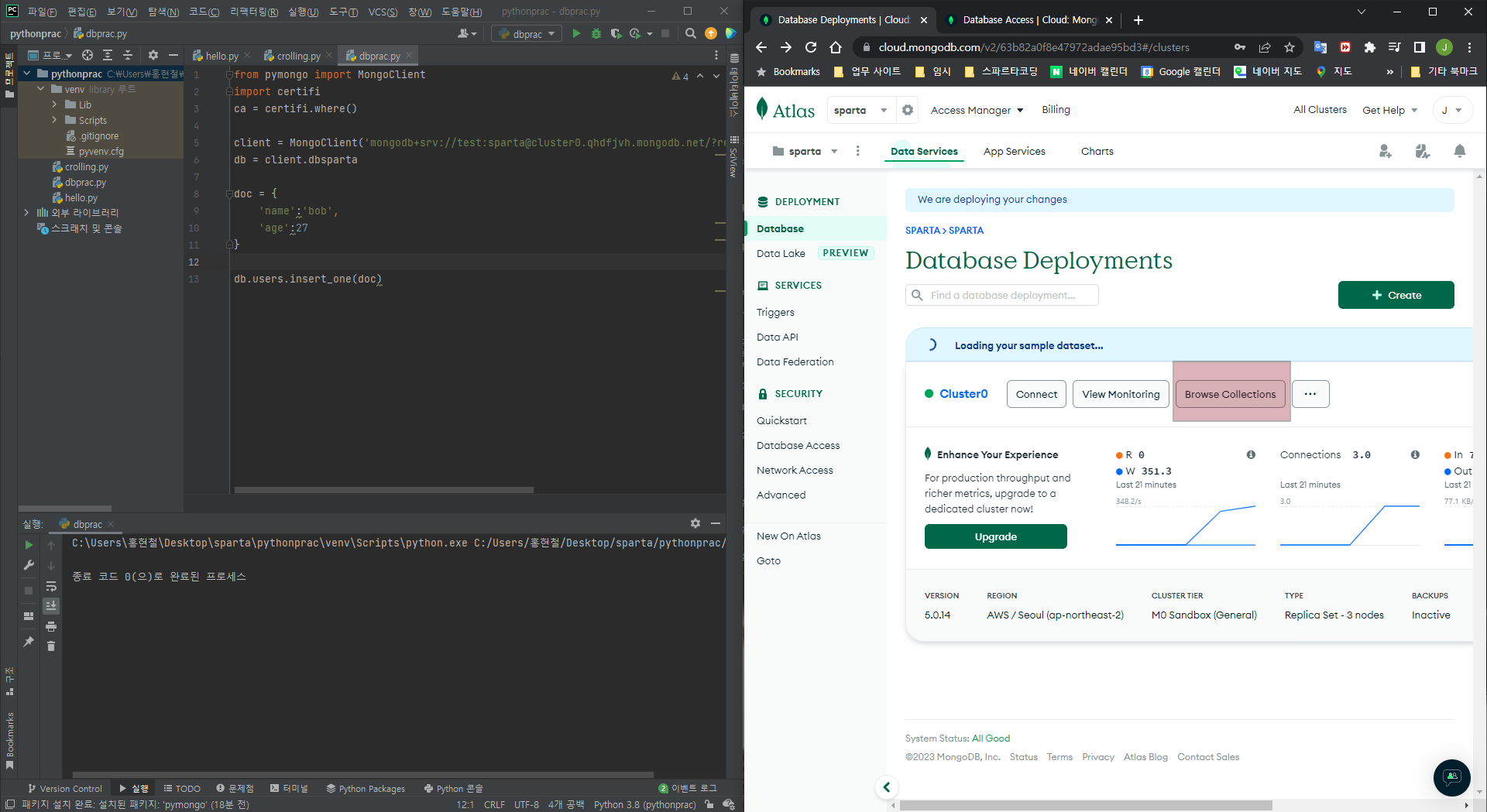Screen dimensions: 1487x812
Task: Bookmark this page with the star icon
Action: 1290,47
